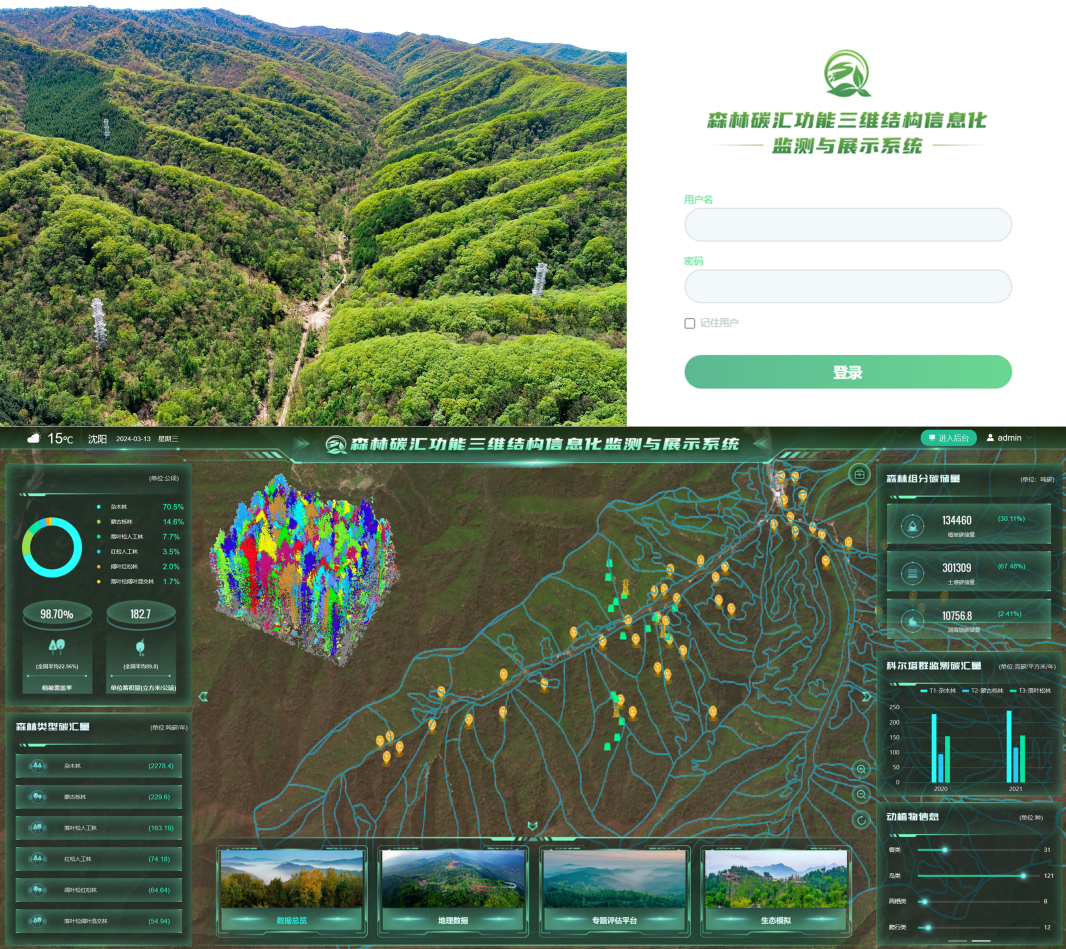The height and width of the screenshot is (949, 1066).
Task: Click the 进入后台 button
Action: (x=948, y=438)
